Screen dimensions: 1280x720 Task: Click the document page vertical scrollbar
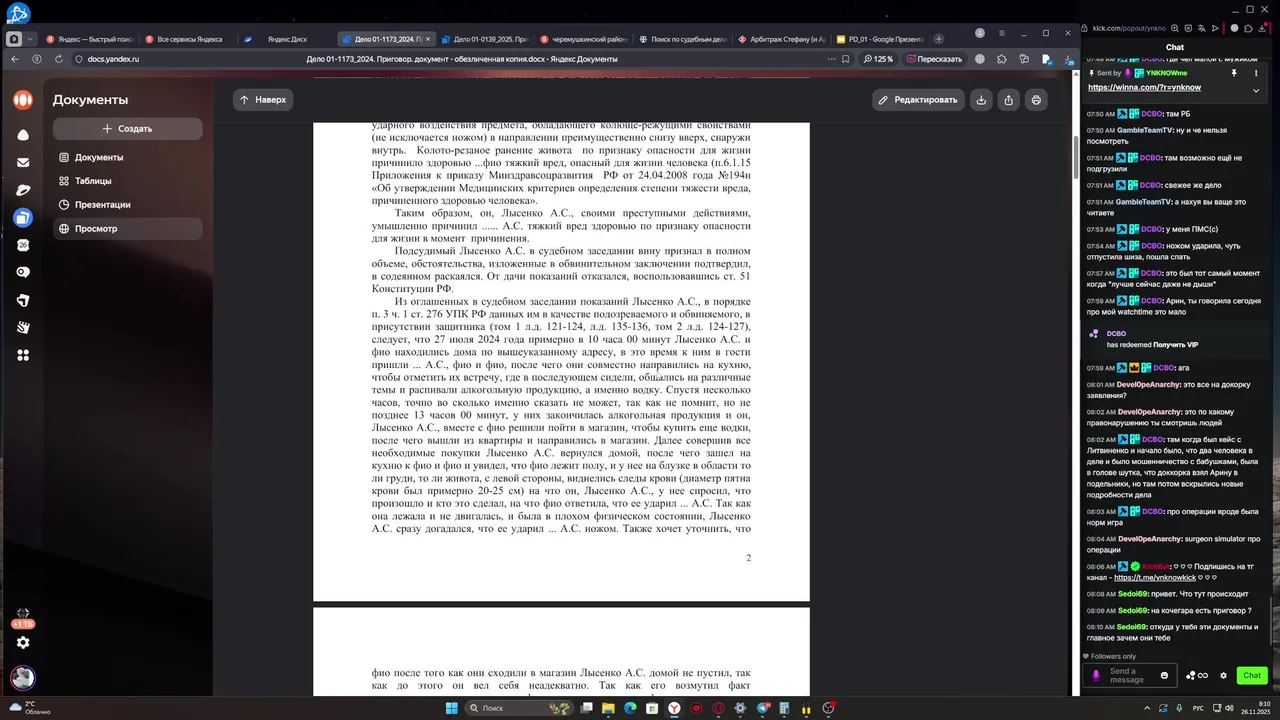1075,160
